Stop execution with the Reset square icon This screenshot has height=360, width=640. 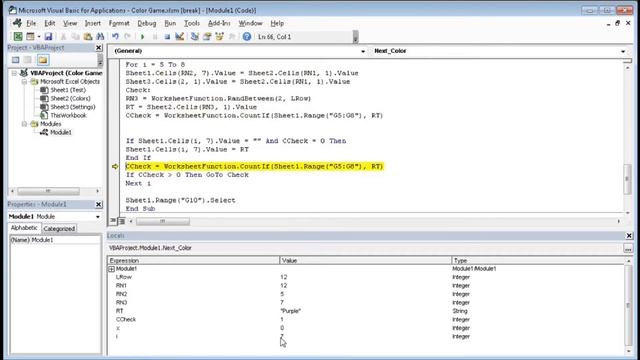167,37
